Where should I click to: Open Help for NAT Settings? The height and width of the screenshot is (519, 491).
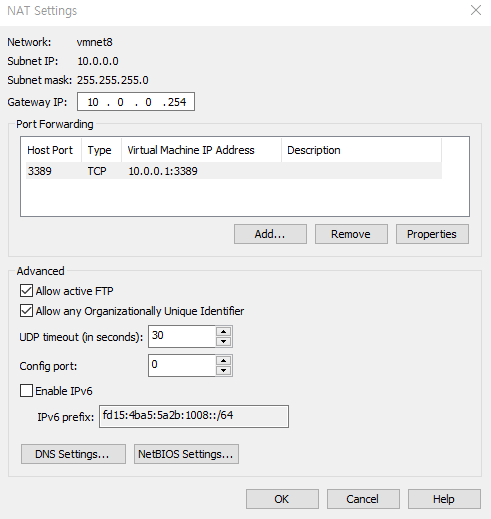point(444,499)
